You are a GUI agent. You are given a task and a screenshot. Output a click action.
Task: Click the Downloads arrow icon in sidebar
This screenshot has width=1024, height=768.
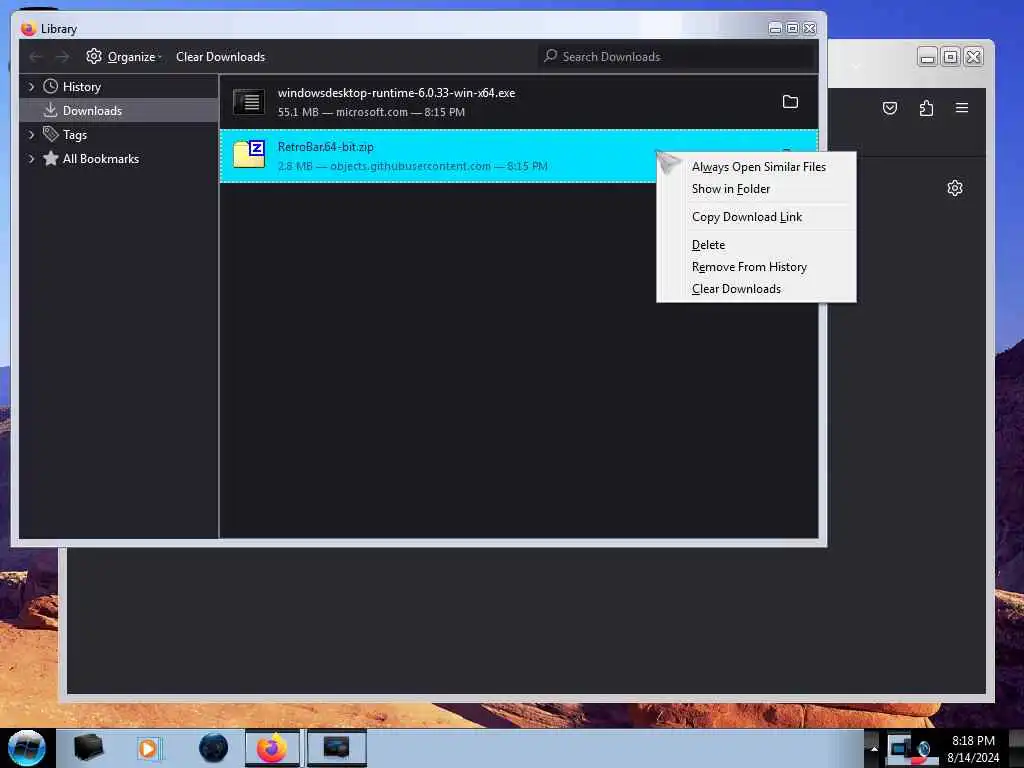(50, 110)
